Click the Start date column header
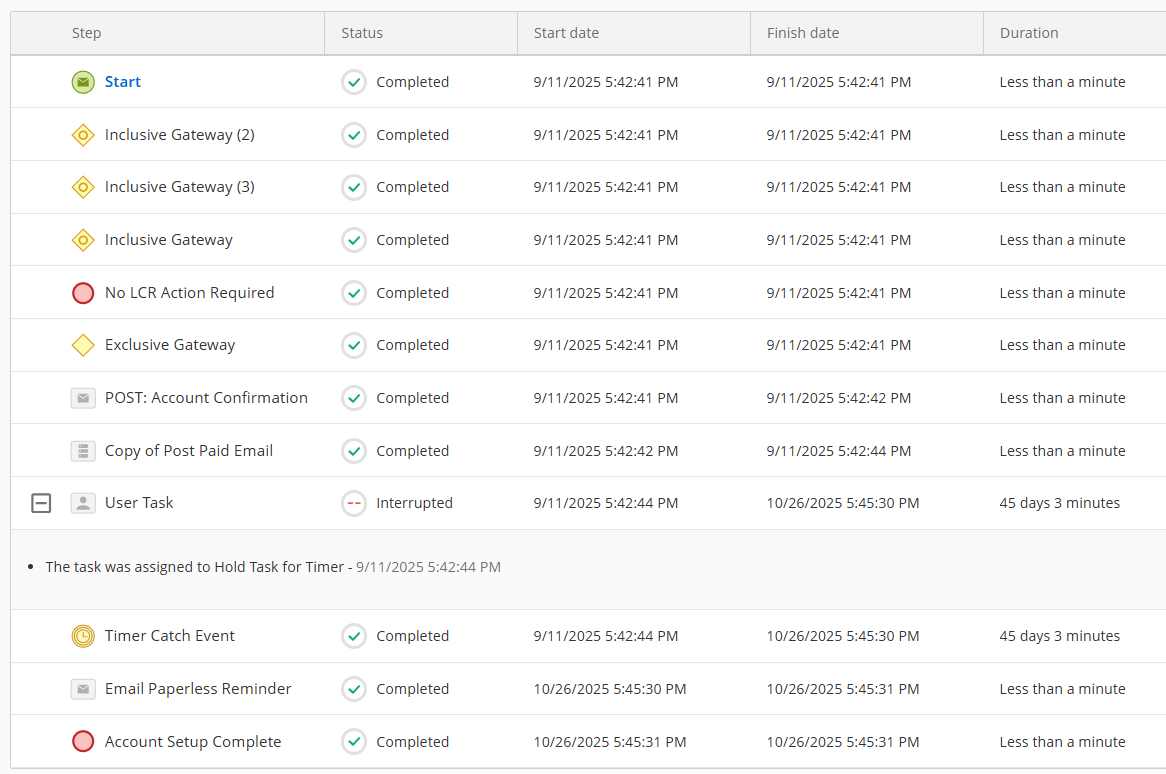The width and height of the screenshot is (1166, 774). pyautogui.click(x=566, y=33)
